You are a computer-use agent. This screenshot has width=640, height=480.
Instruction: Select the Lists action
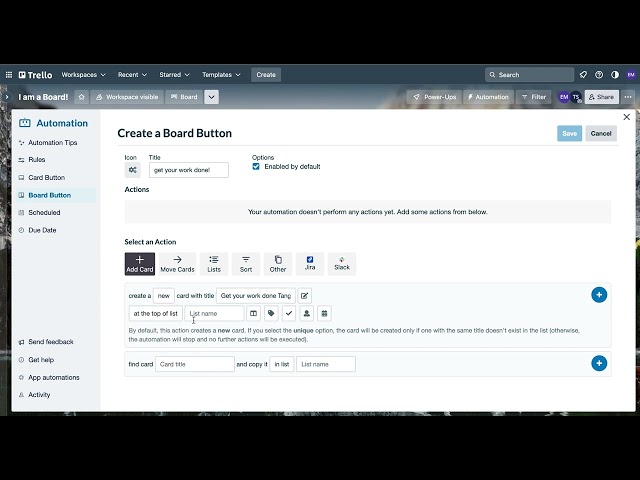point(214,264)
